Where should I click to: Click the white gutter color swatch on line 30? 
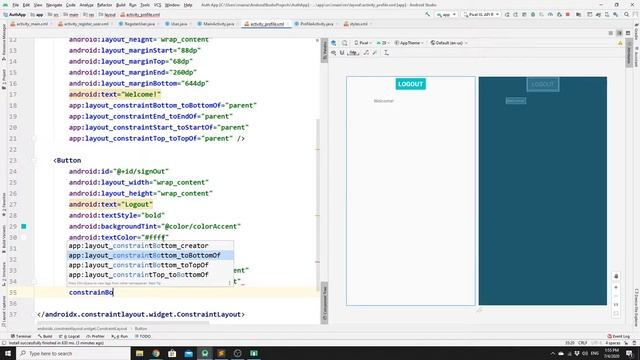pos(24,238)
